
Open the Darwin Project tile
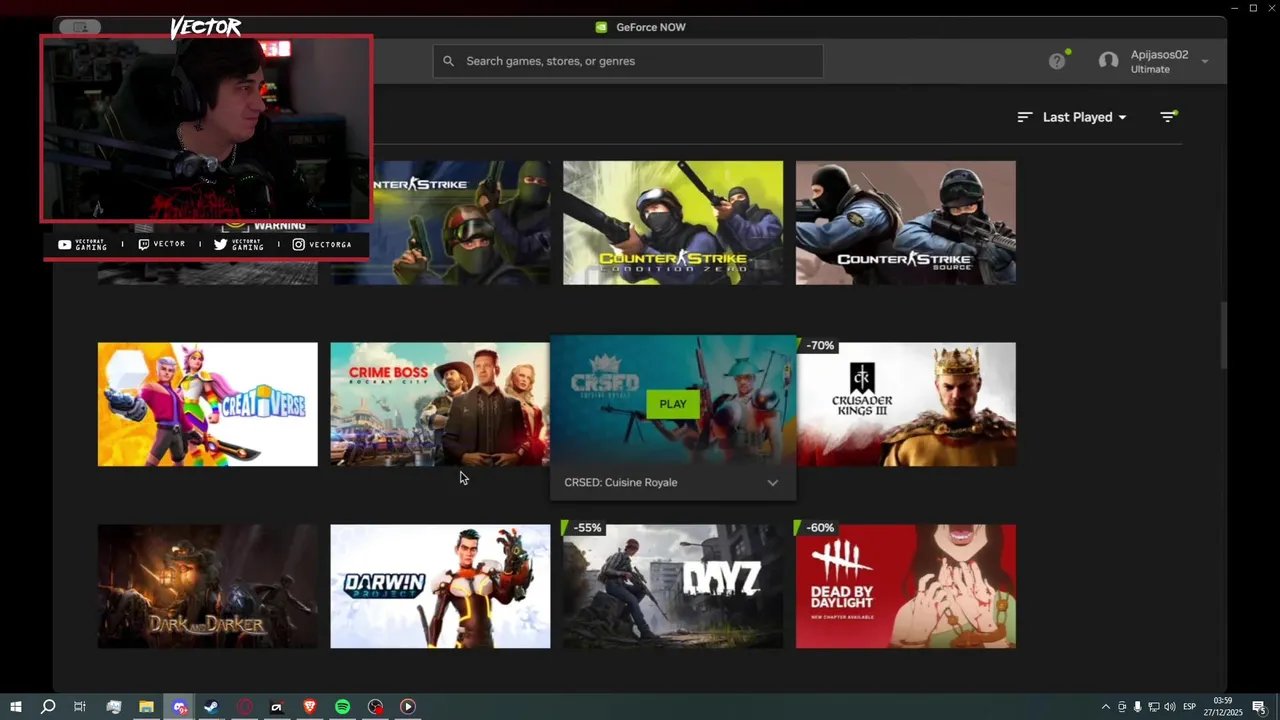tap(440, 587)
